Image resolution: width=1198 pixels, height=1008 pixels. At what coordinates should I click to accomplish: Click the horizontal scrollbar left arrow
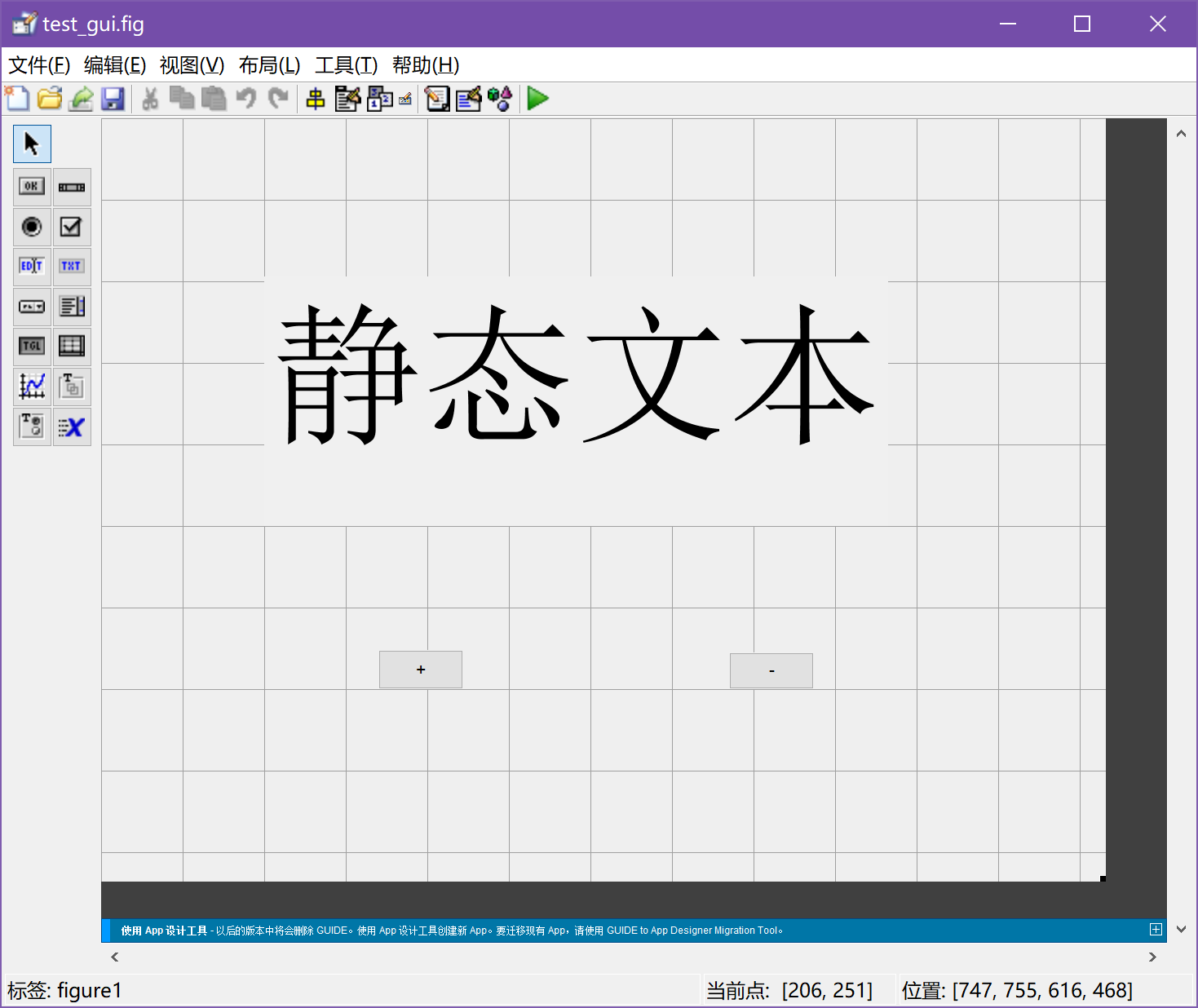tap(114, 957)
